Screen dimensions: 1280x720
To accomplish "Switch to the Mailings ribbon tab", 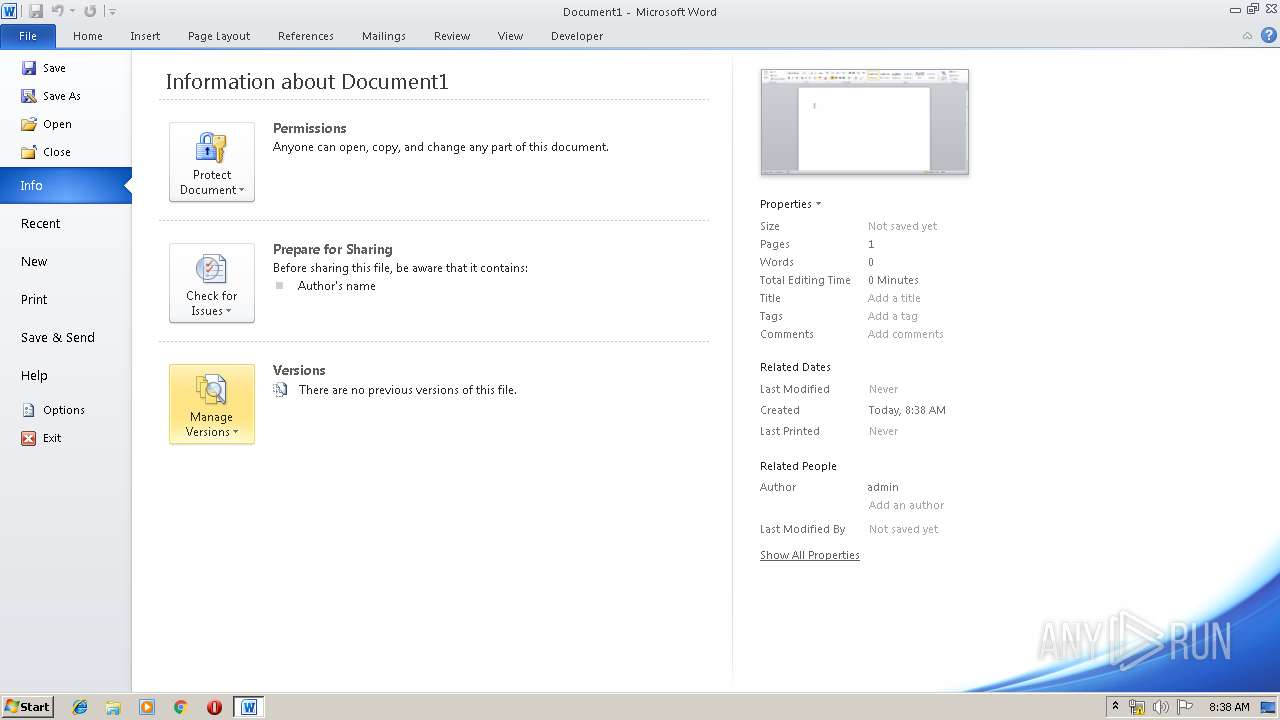I will [x=384, y=36].
